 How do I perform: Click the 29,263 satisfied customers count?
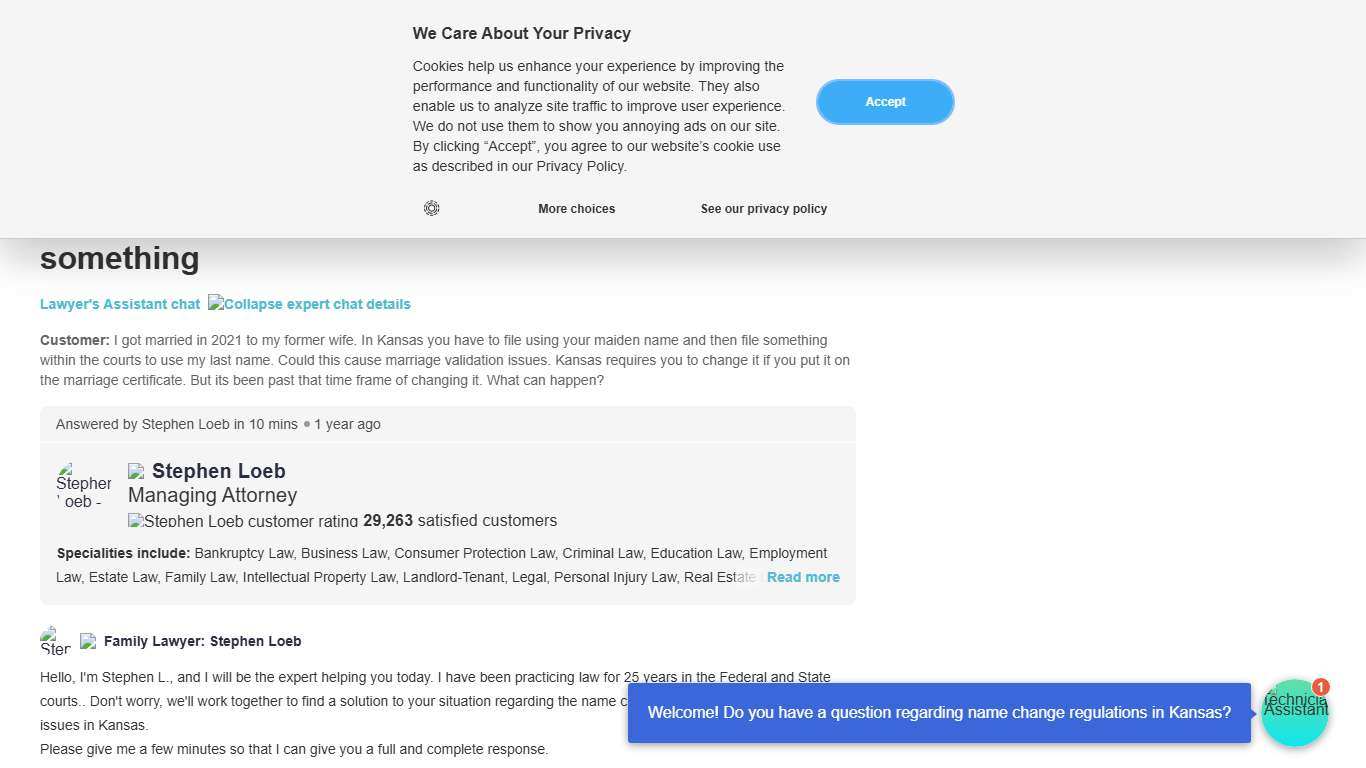tap(459, 521)
